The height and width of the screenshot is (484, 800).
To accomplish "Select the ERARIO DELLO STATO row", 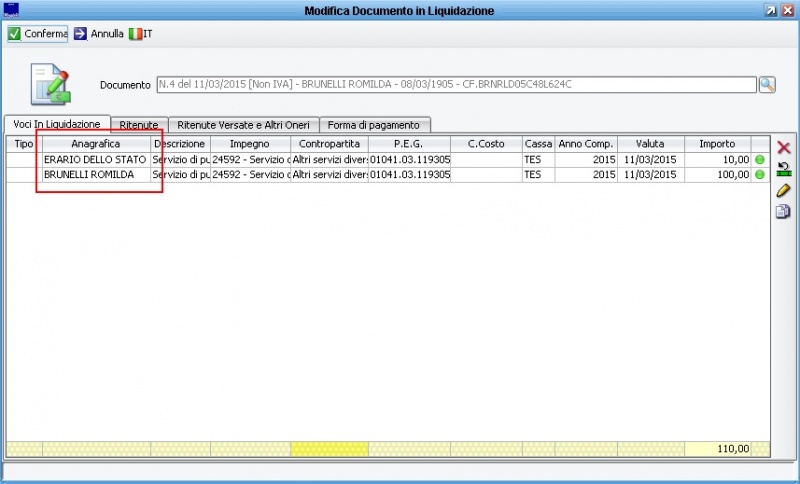I will (x=95, y=159).
